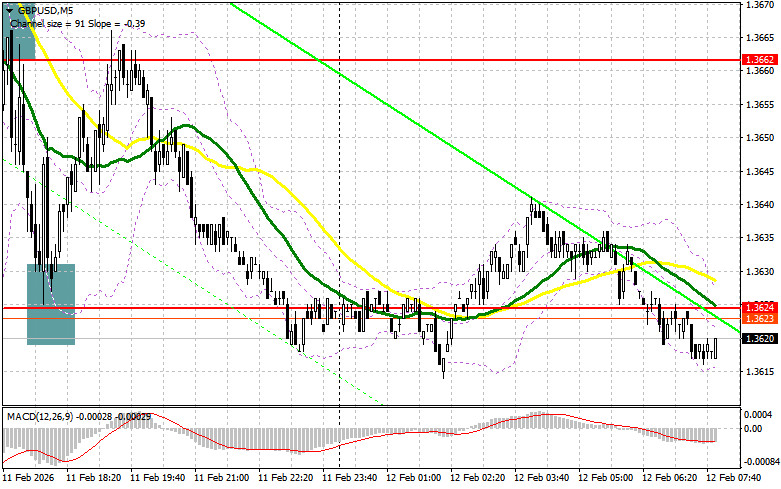Select the large teal rectangle near 1.3624

(x=51, y=304)
